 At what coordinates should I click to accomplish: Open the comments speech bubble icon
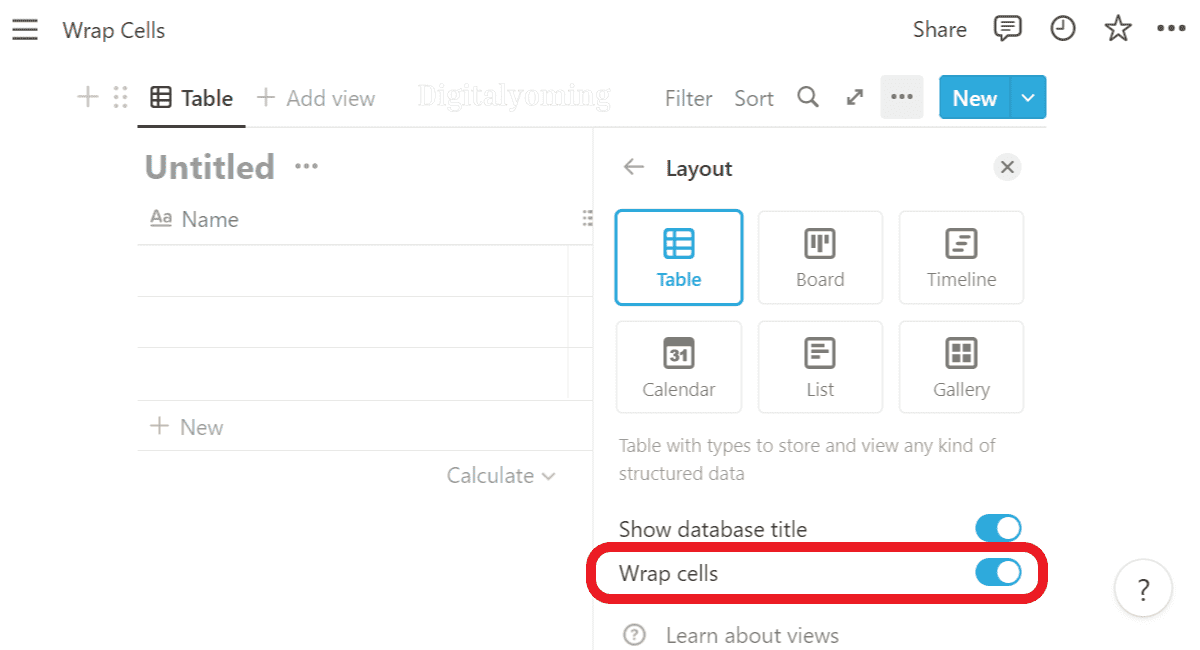click(1007, 29)
